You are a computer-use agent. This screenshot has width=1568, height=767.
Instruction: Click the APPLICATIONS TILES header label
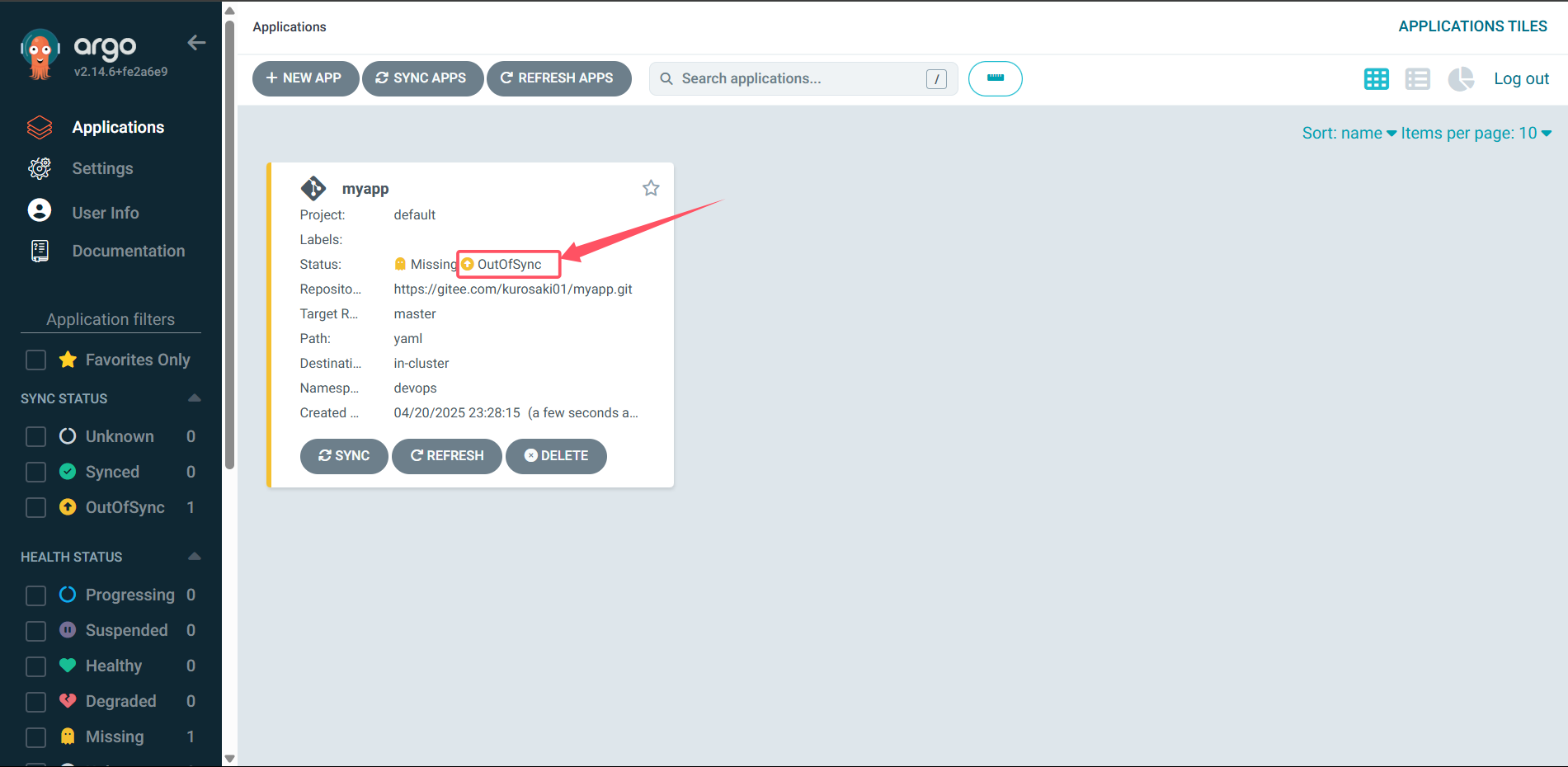coord(1472,26)
